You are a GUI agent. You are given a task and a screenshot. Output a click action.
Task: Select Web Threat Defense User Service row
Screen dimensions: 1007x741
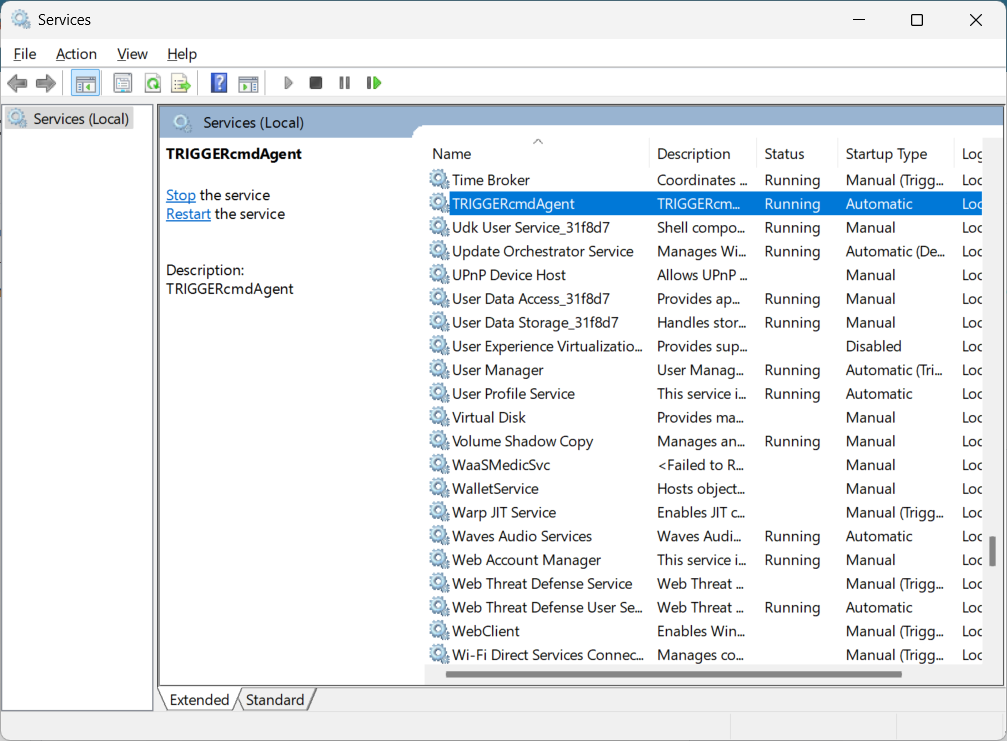point(704,607)
